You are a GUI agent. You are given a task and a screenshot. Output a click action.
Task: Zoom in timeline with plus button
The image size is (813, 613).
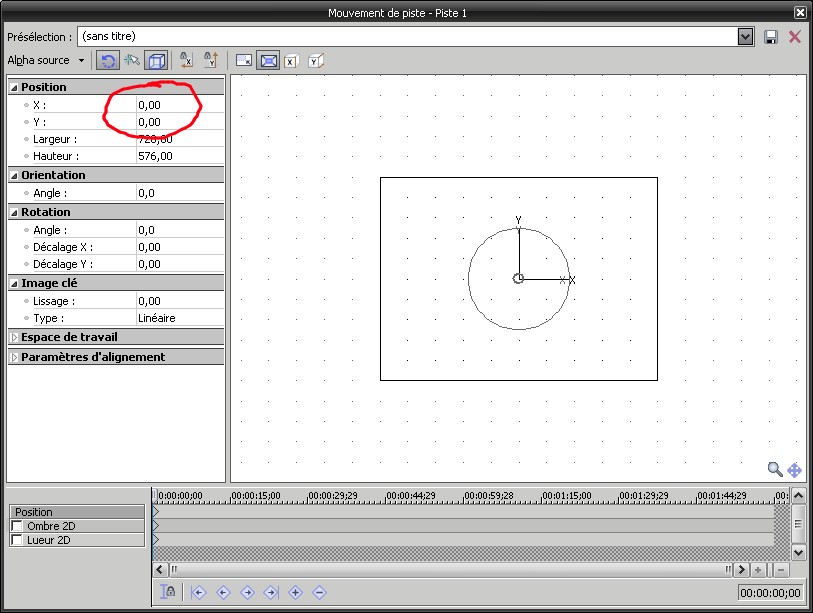758,570
